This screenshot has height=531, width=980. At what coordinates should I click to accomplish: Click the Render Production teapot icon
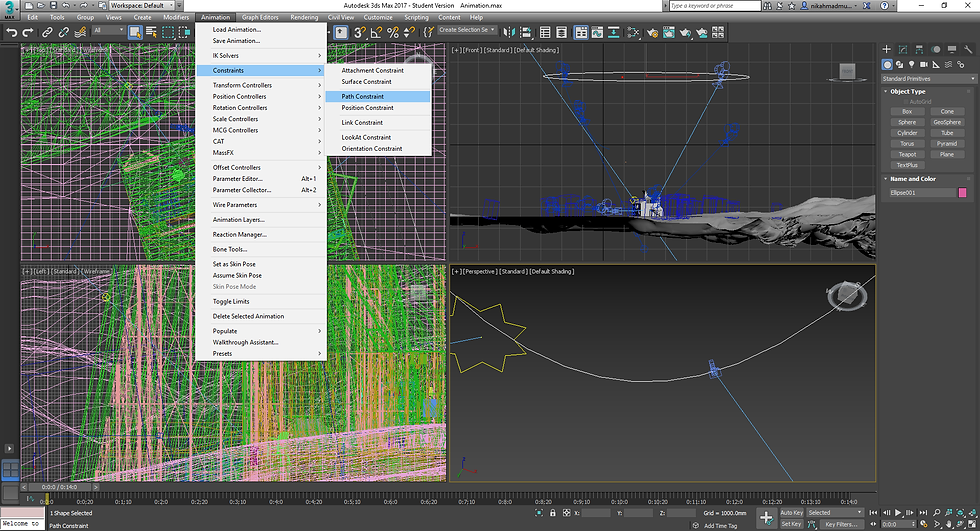click(685, 32)
